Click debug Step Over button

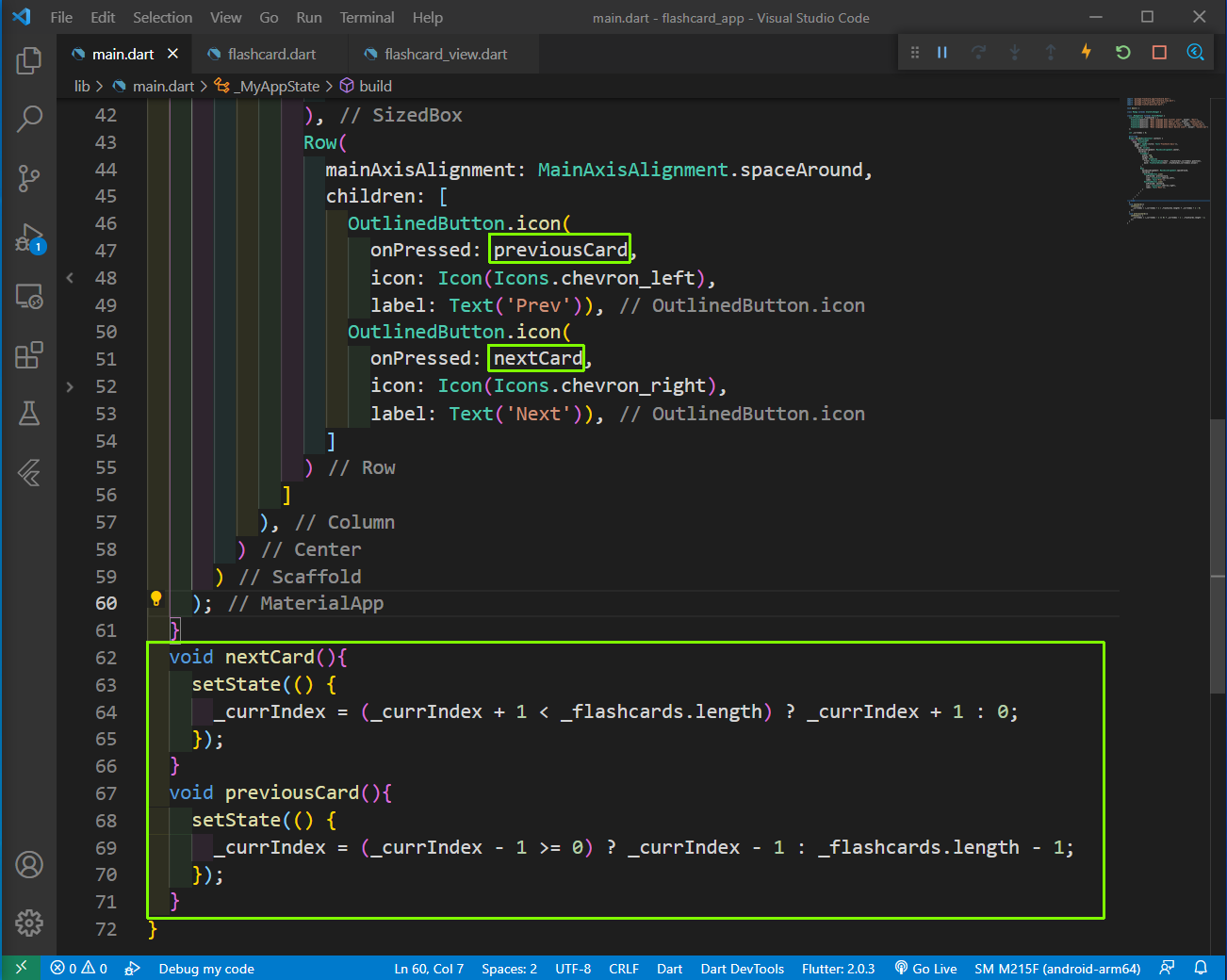point(978,53)
